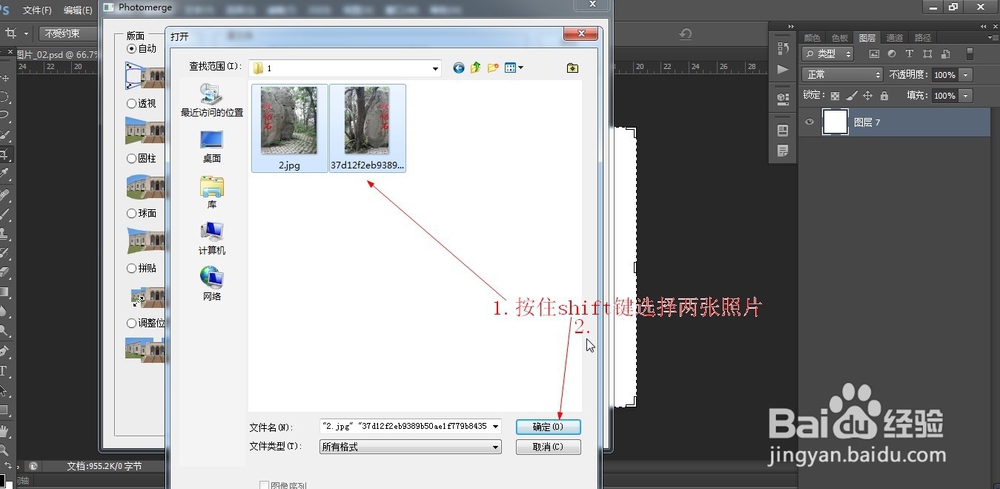The height and width of the screenshot is (489, 1000).
Task: Lock layer position icon
Action: pos(867,96)
